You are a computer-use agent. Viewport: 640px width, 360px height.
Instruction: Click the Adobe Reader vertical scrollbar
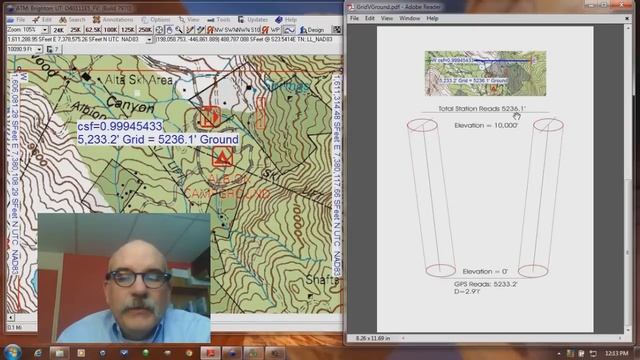tap(628, 179)
